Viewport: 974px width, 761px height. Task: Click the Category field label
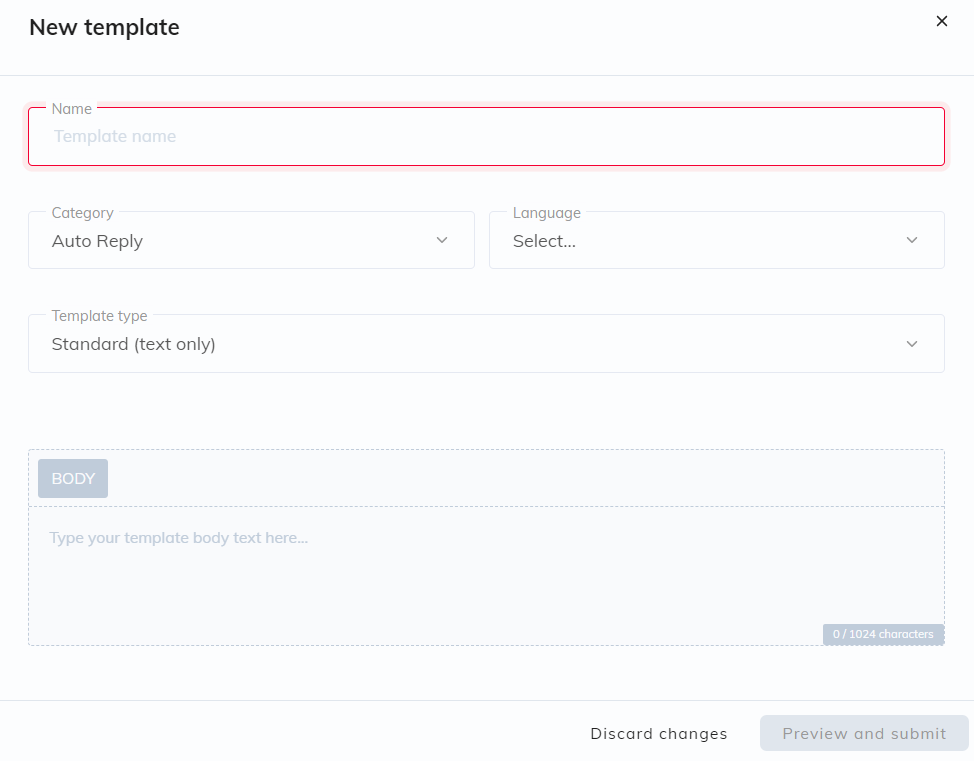[x=83, y=213]
